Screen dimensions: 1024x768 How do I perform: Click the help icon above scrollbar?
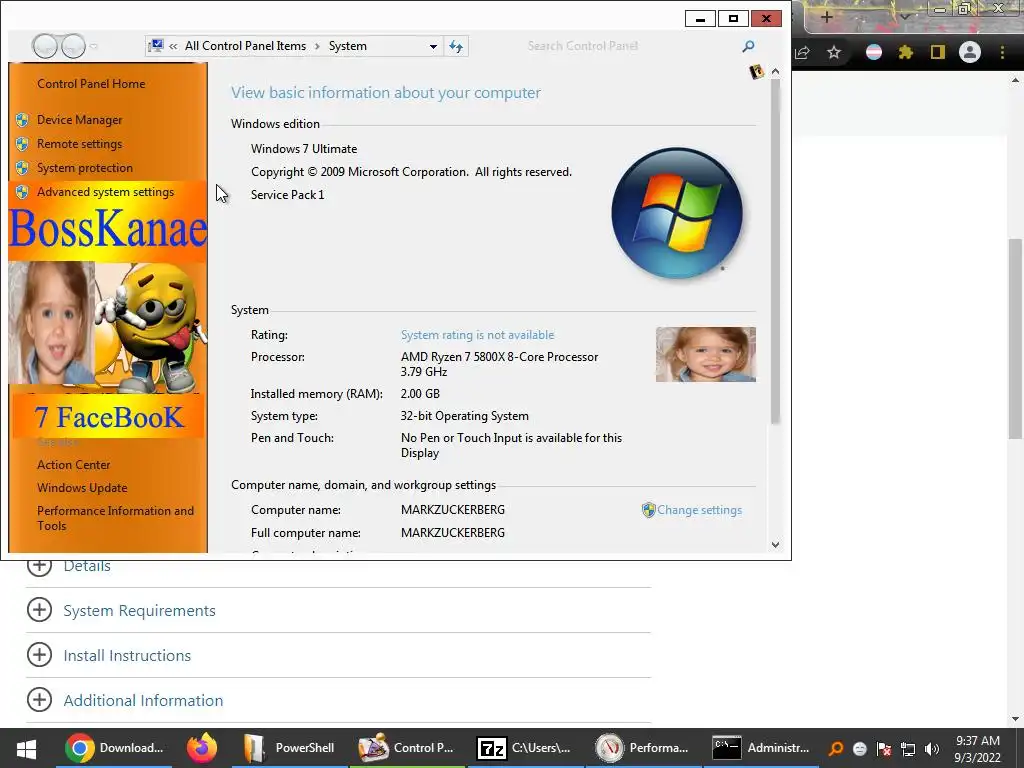pyautogui.click(x=756, y=71)
